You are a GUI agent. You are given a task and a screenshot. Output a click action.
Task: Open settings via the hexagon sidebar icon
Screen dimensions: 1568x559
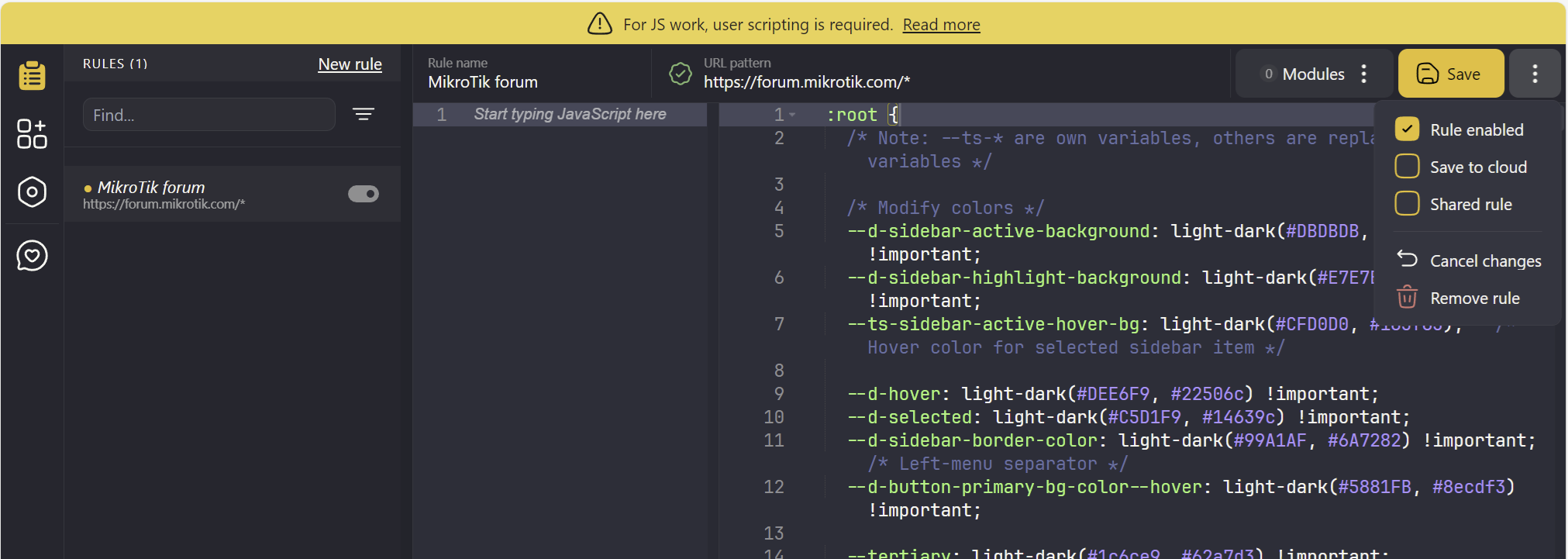[x=32, y=192]
